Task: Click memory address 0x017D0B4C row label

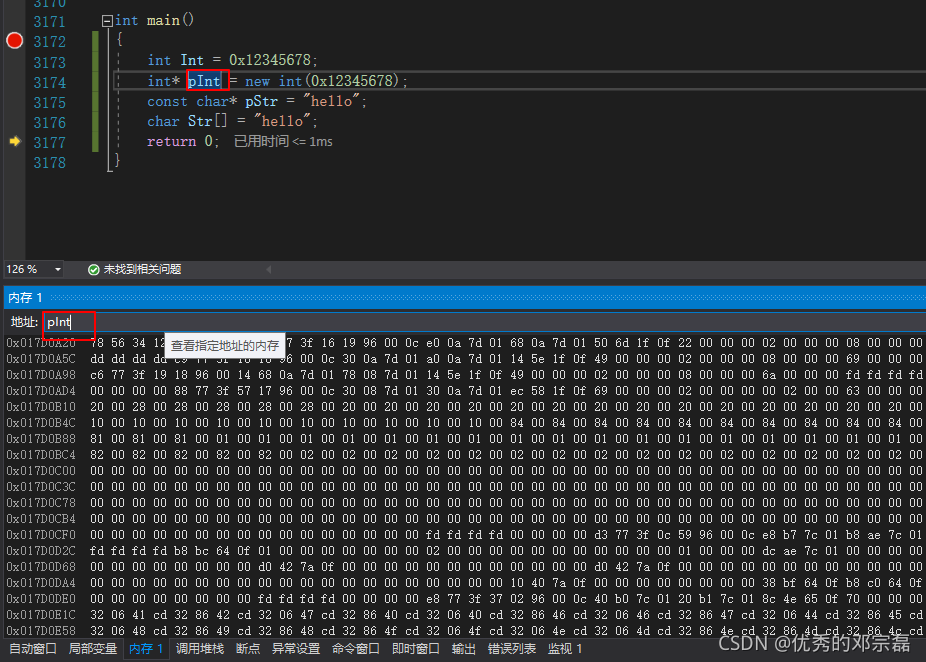Action: pos(41,423)
